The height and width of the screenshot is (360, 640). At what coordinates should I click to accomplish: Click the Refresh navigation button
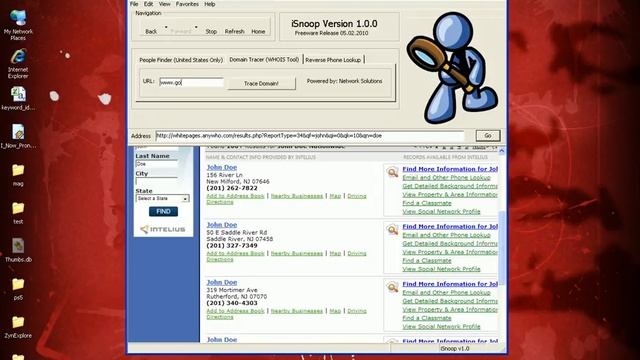click(x=234, y=31)
